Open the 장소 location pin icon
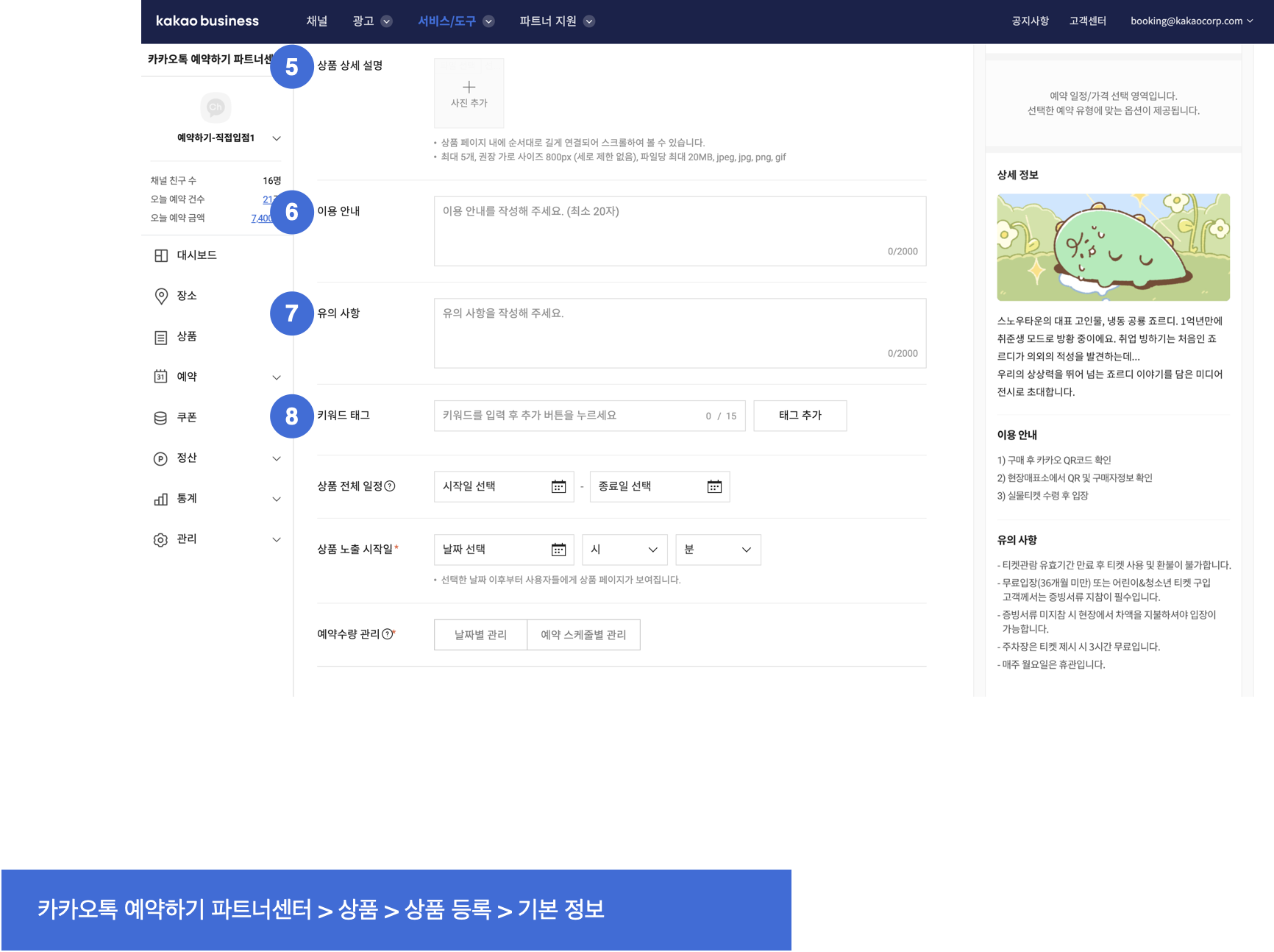1274x952 pixels. click(161, 296)
